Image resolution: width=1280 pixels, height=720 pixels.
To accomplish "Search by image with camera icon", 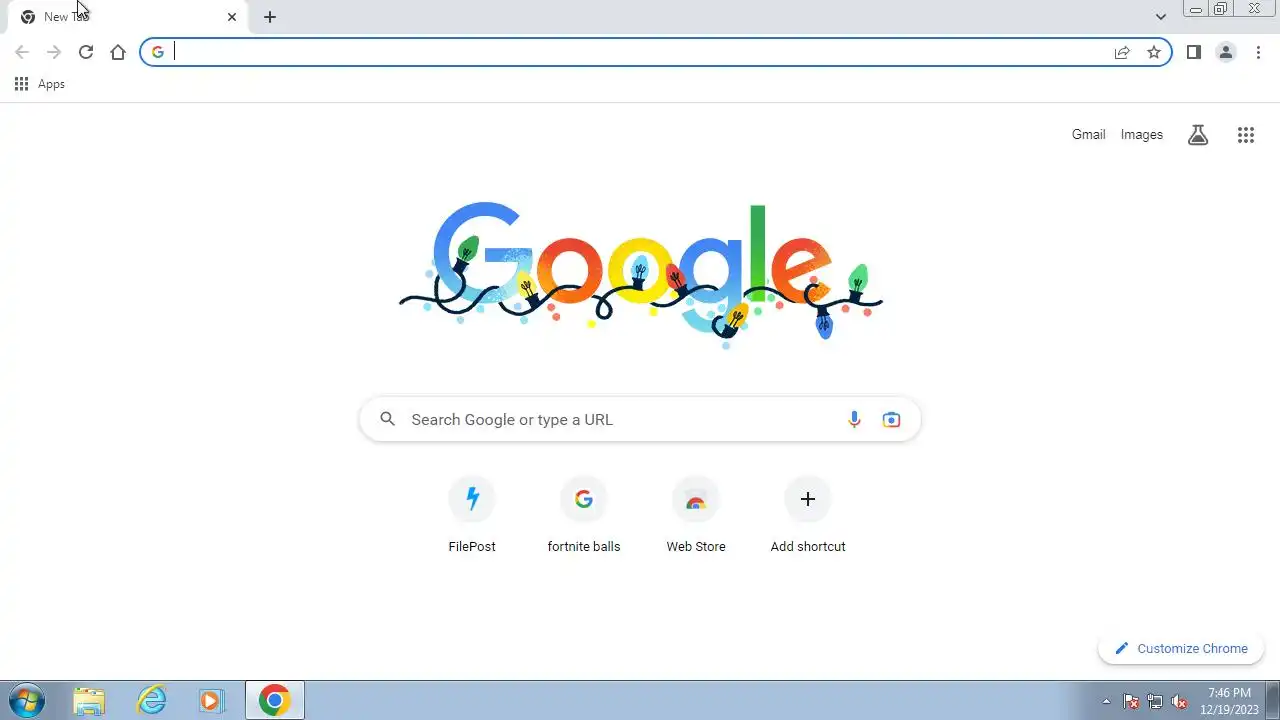I will [x=891, y=420].
